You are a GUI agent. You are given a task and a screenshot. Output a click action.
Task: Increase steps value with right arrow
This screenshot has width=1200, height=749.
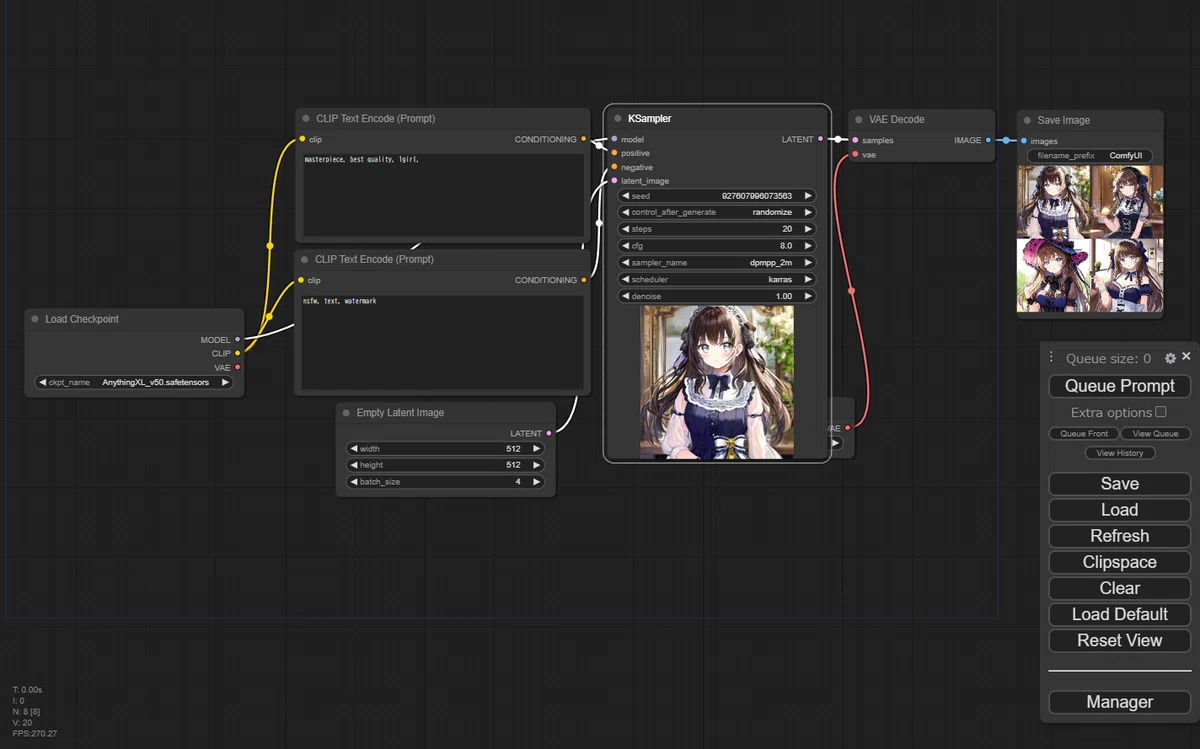808,230
